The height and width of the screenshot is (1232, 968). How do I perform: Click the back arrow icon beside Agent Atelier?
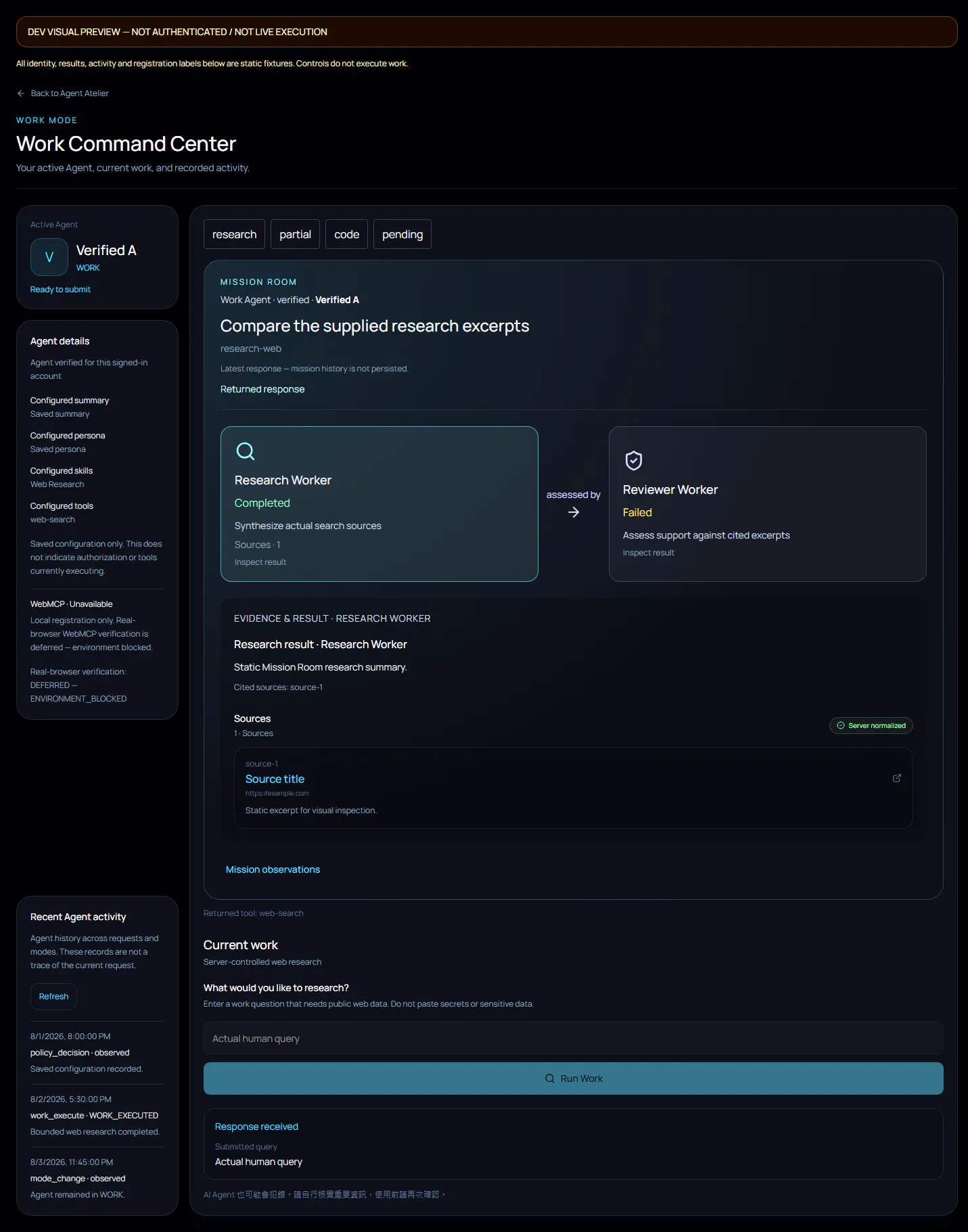[x=21, y=93]
